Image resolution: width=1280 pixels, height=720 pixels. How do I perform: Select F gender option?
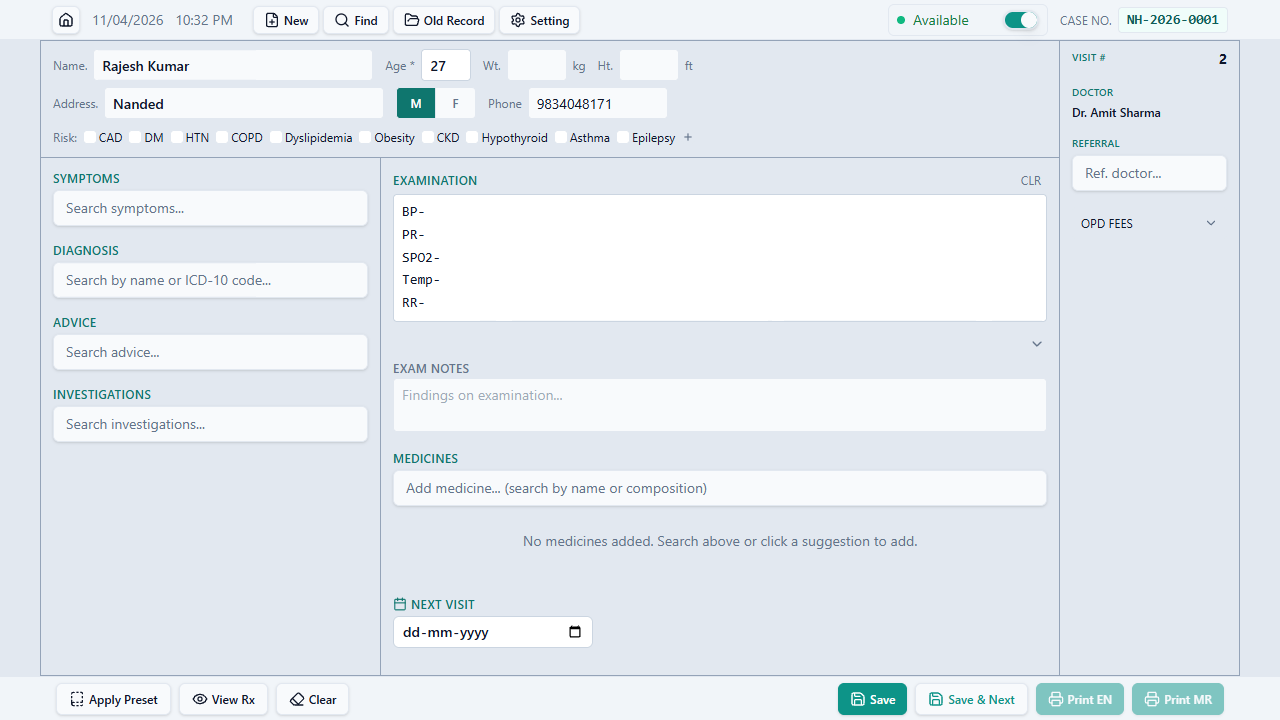pos(456,103)
